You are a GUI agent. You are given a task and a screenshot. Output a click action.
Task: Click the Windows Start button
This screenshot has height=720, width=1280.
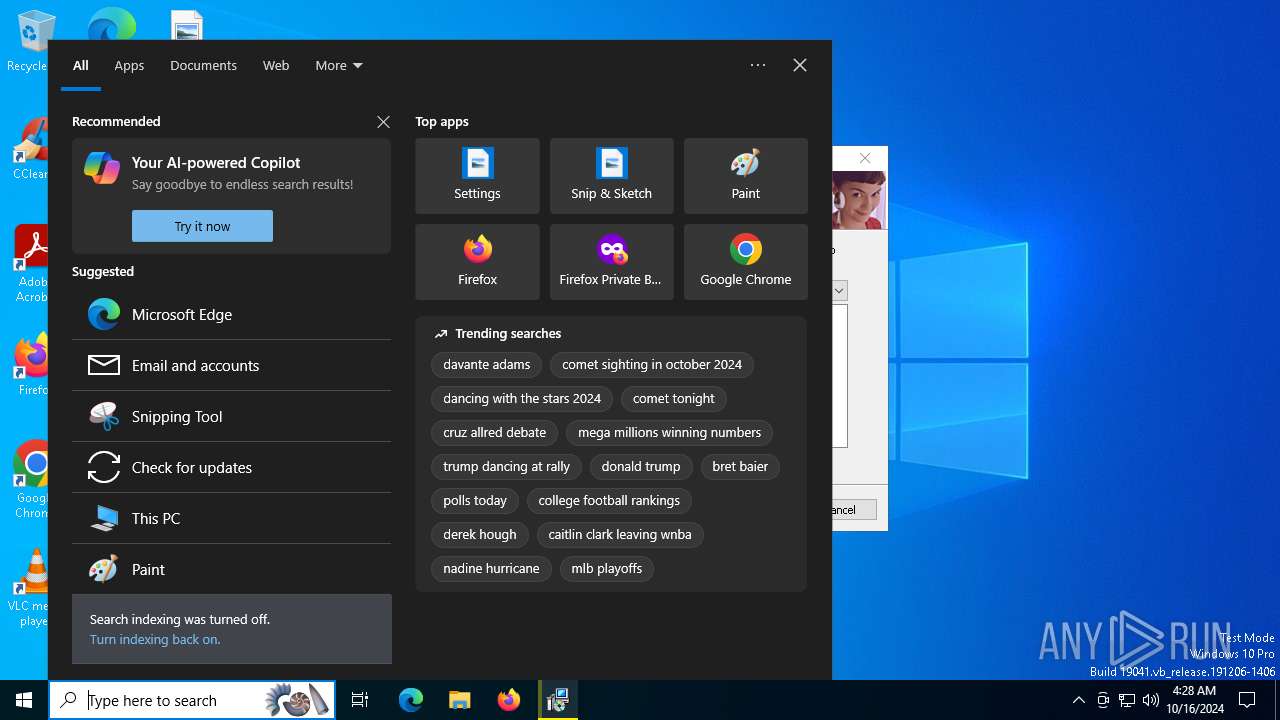[x=24, y=700]
